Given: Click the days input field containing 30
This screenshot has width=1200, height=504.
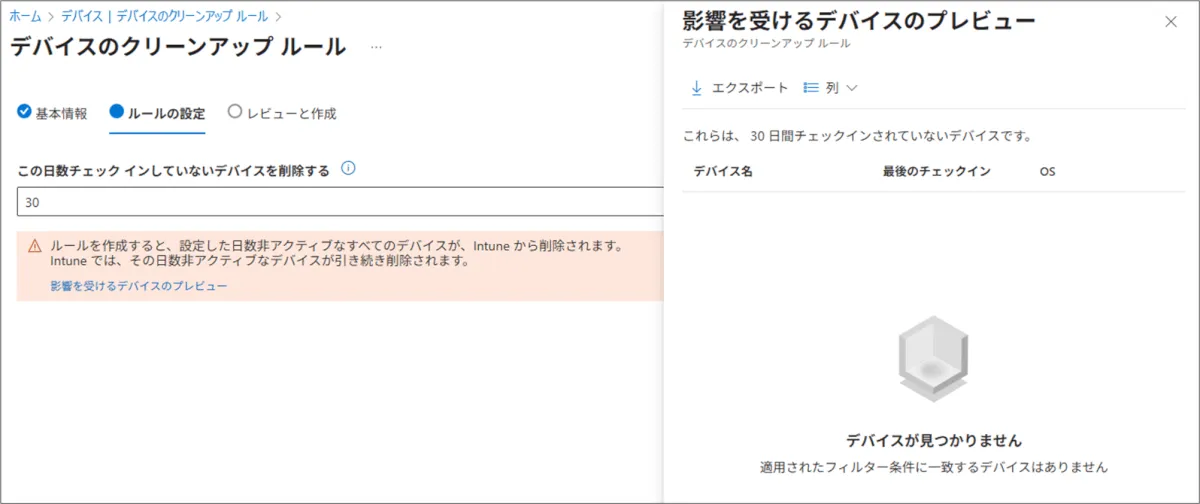Looking at the screenshot, I should 340,202.
